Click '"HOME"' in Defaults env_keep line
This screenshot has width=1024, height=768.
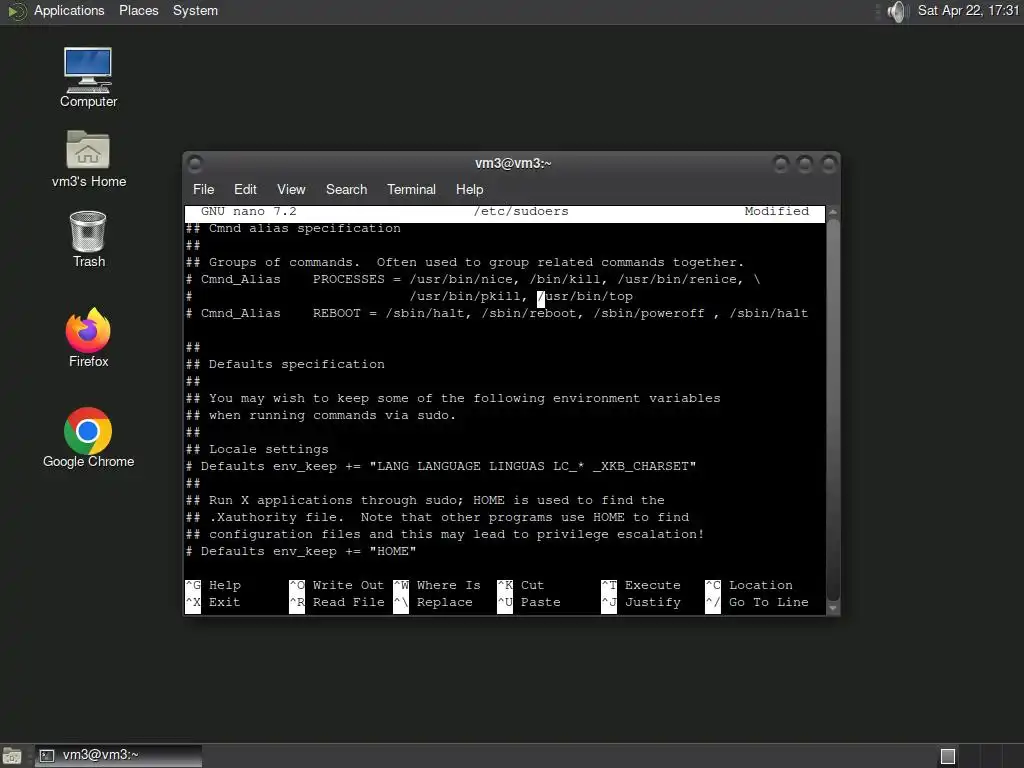[x=392, y=551]
